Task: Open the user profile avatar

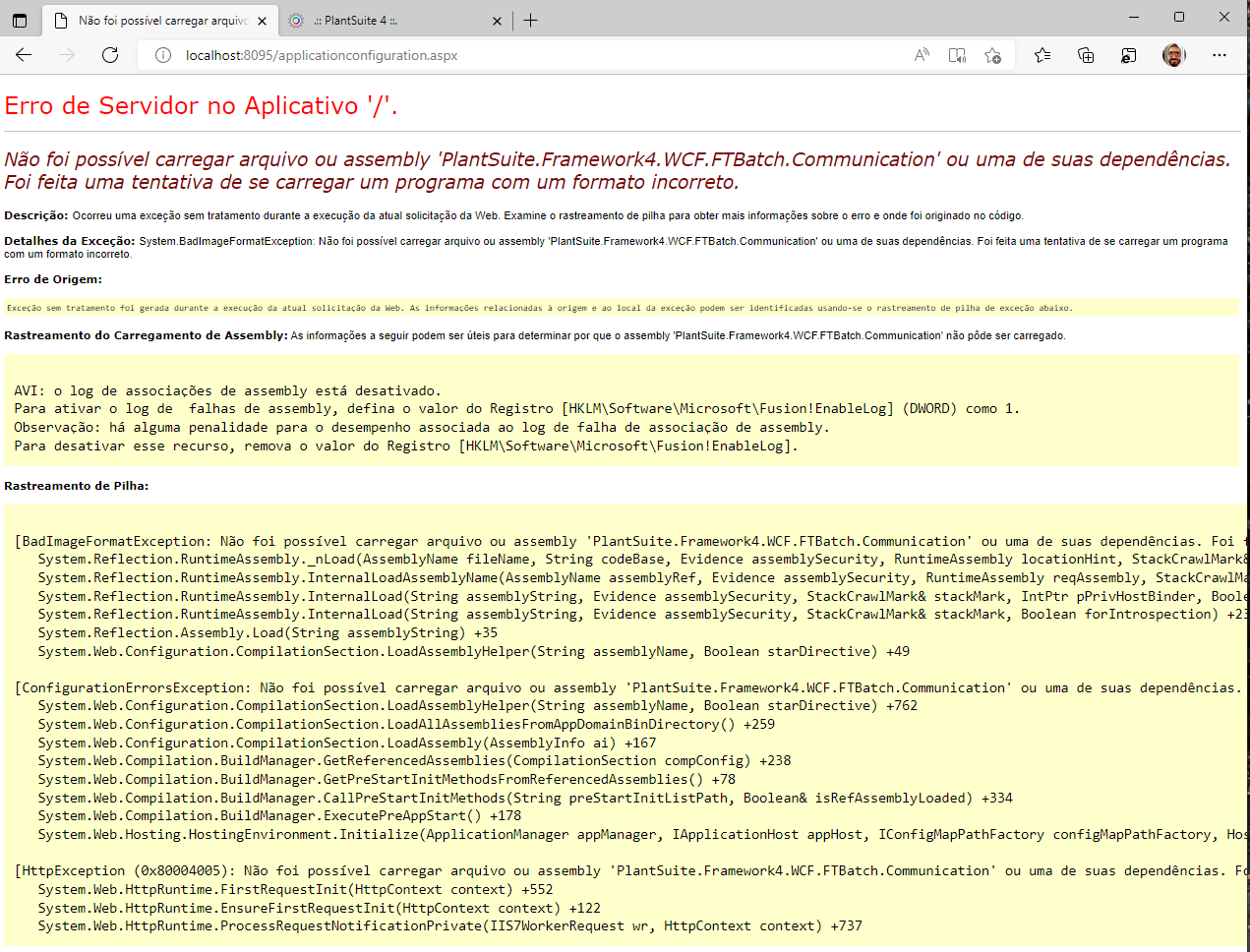Action: point(1173,55)
